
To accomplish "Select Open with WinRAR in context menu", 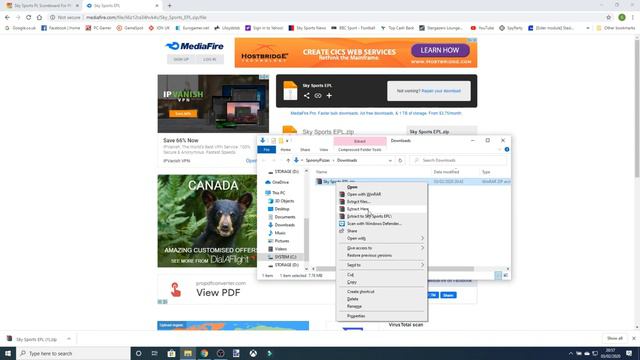I will point(364,194).
